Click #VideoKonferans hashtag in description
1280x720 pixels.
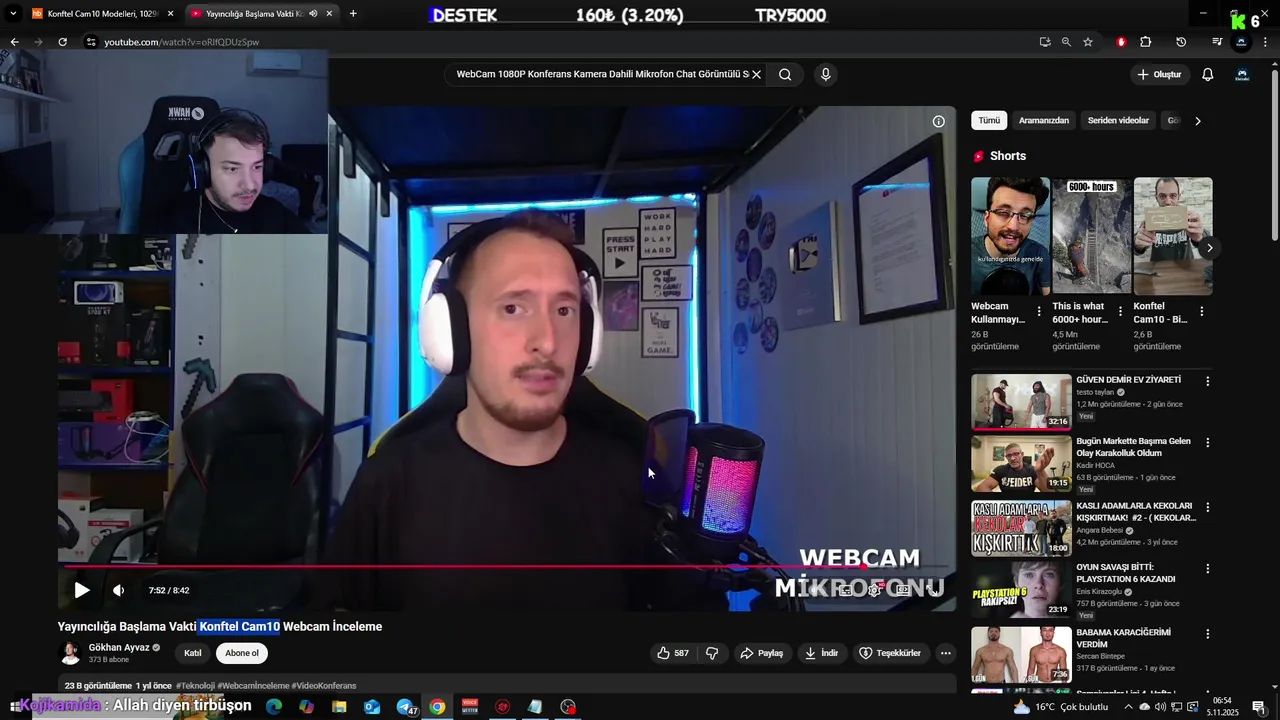pos(324,686)
